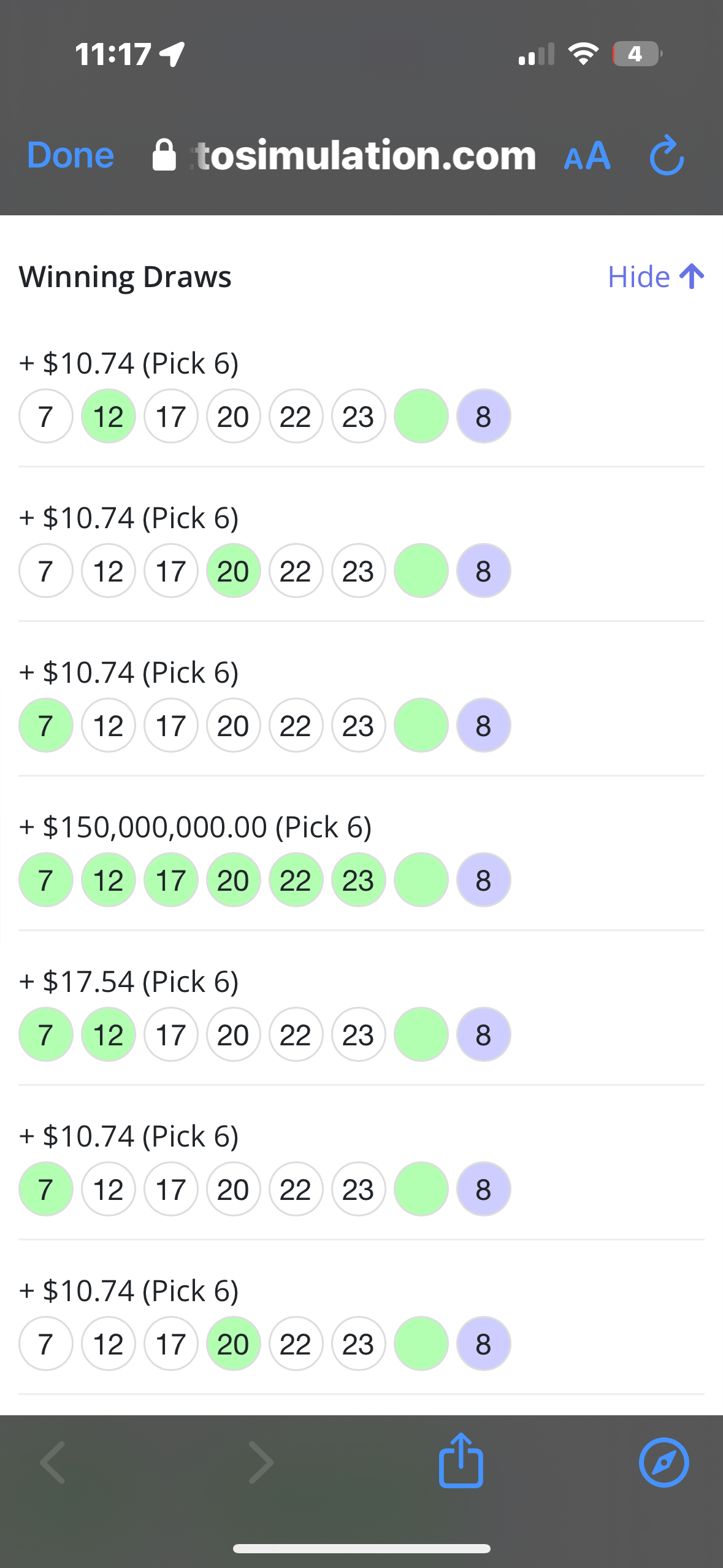Tap green ball 20 in last draw
The image size is (723, 1568).
pos(233,1344)
